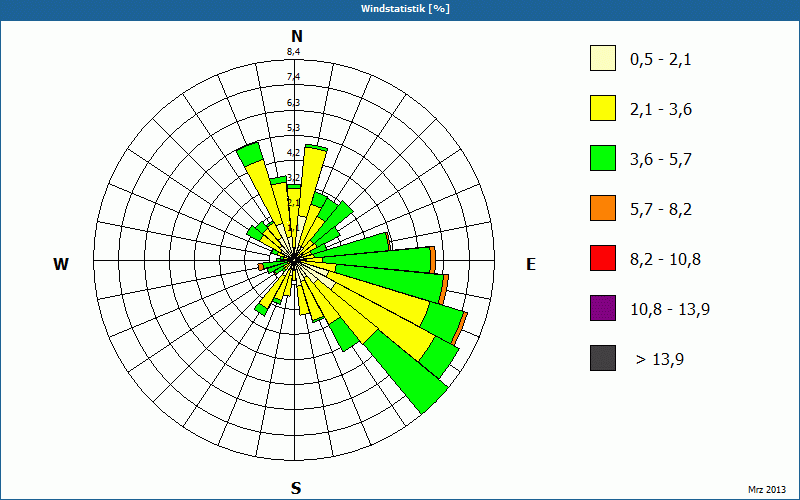The height and width of the screenshot is (500, 800).
Task: Click the legend label '2,1 - 3,6'
Action: pos(661,110)
